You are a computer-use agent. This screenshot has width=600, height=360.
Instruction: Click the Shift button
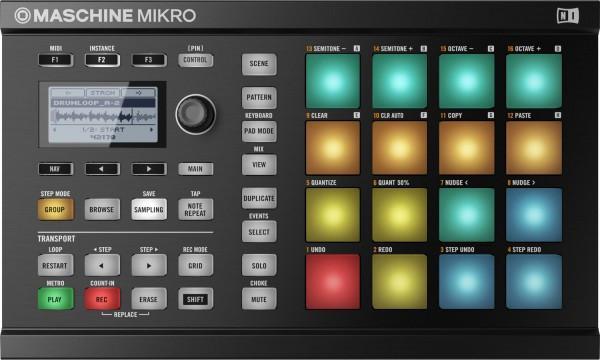click(x=195, y=299)
